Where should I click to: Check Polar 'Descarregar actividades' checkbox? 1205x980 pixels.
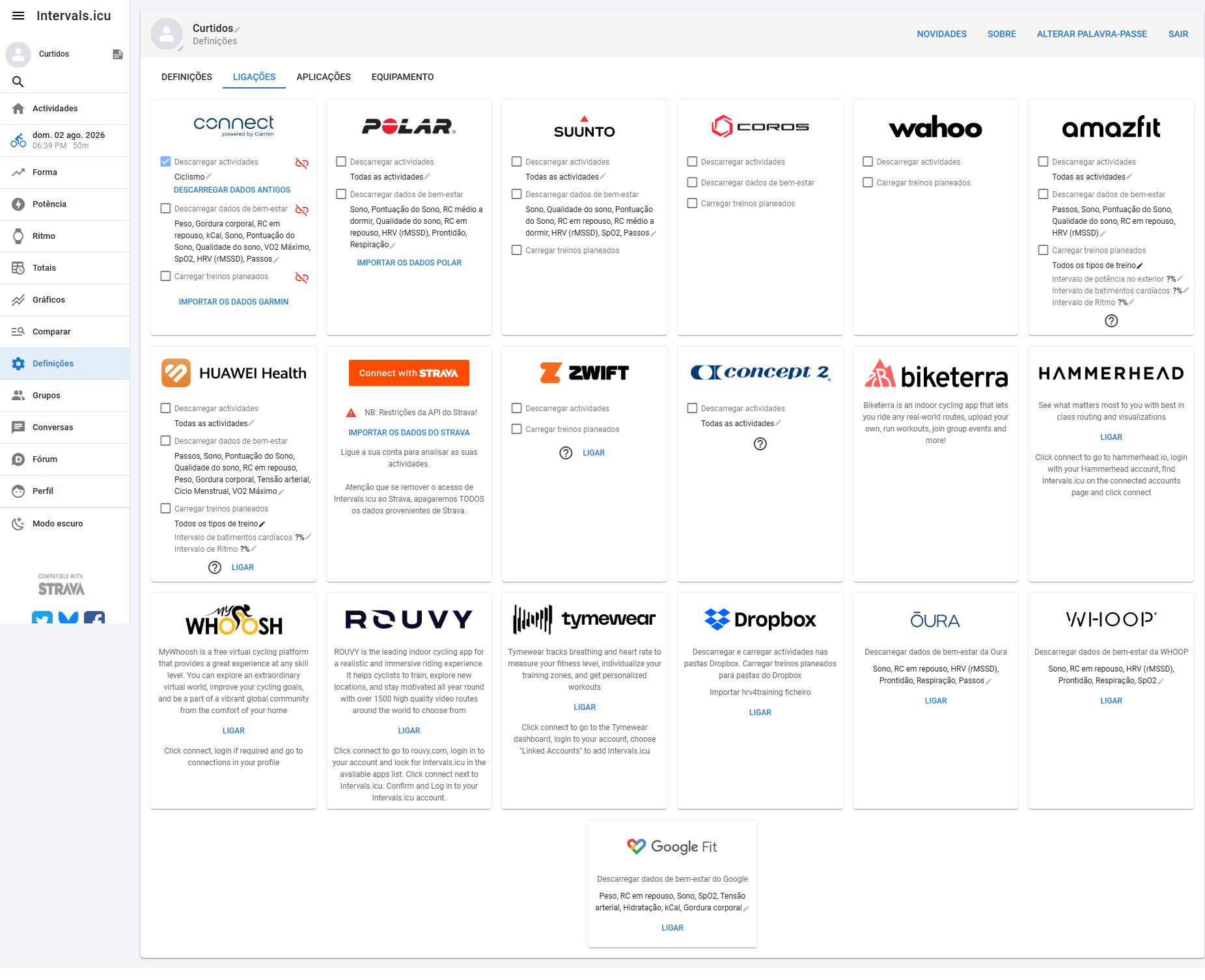click(x=341, y=161)
